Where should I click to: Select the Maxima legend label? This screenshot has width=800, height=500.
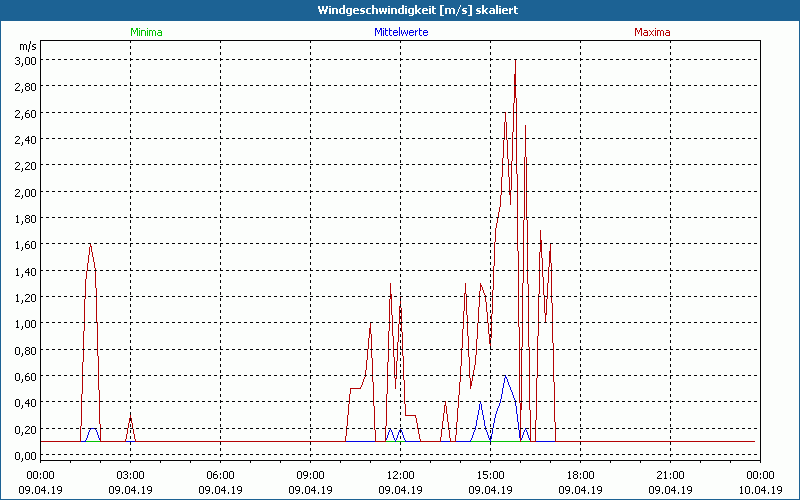(652, 32)
